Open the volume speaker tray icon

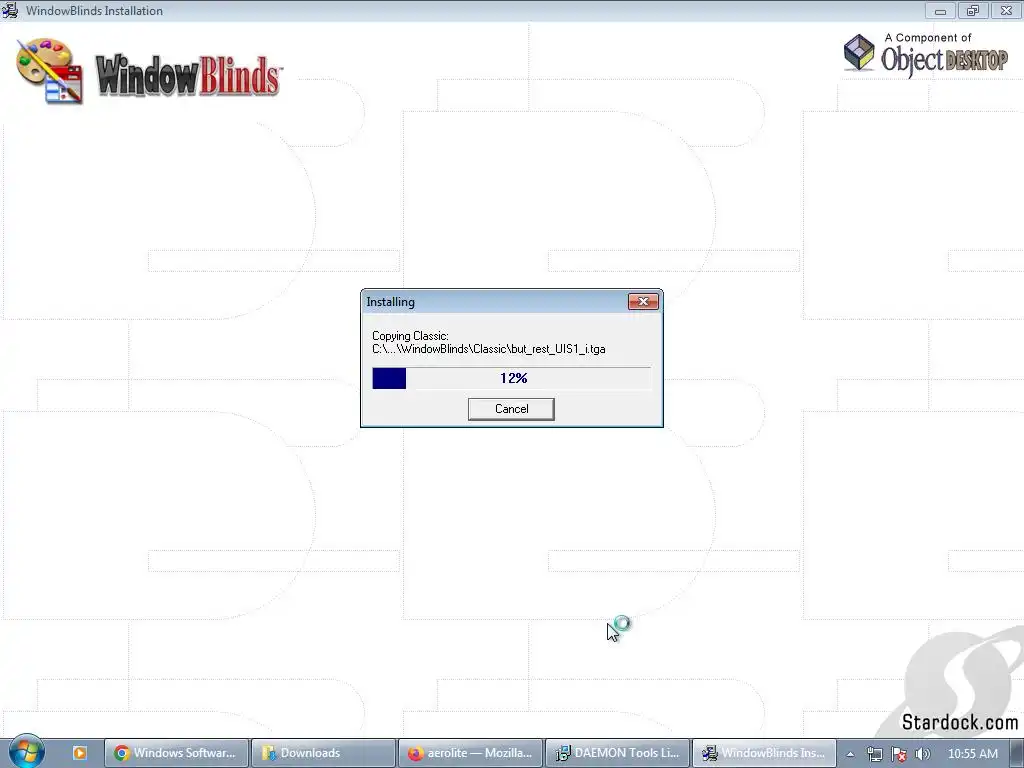pyautogui.click(x=922, y=754)
